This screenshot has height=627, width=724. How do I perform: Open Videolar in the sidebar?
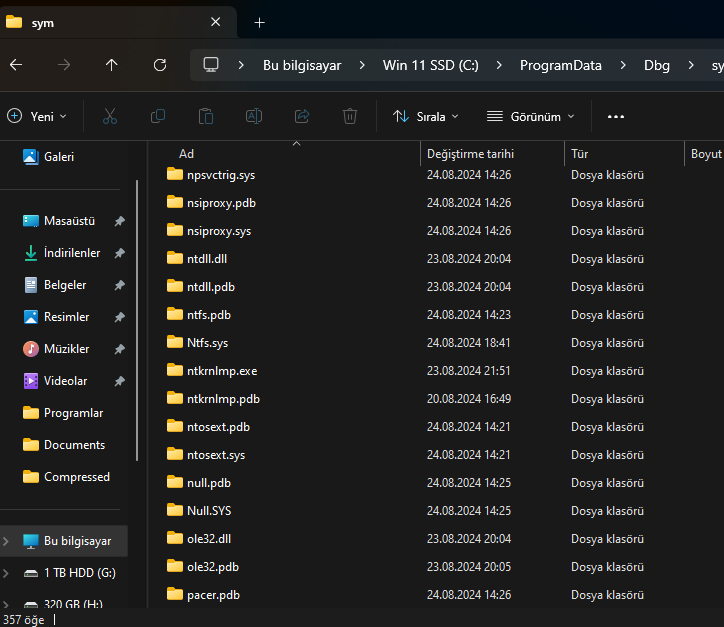click(x=65, y=380)
